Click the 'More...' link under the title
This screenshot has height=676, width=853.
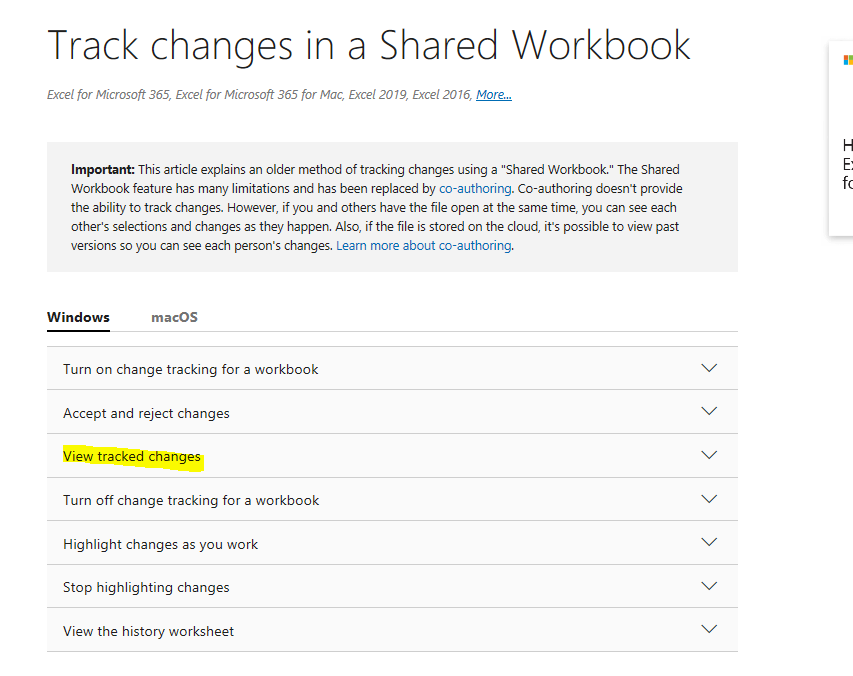point(493,95)
